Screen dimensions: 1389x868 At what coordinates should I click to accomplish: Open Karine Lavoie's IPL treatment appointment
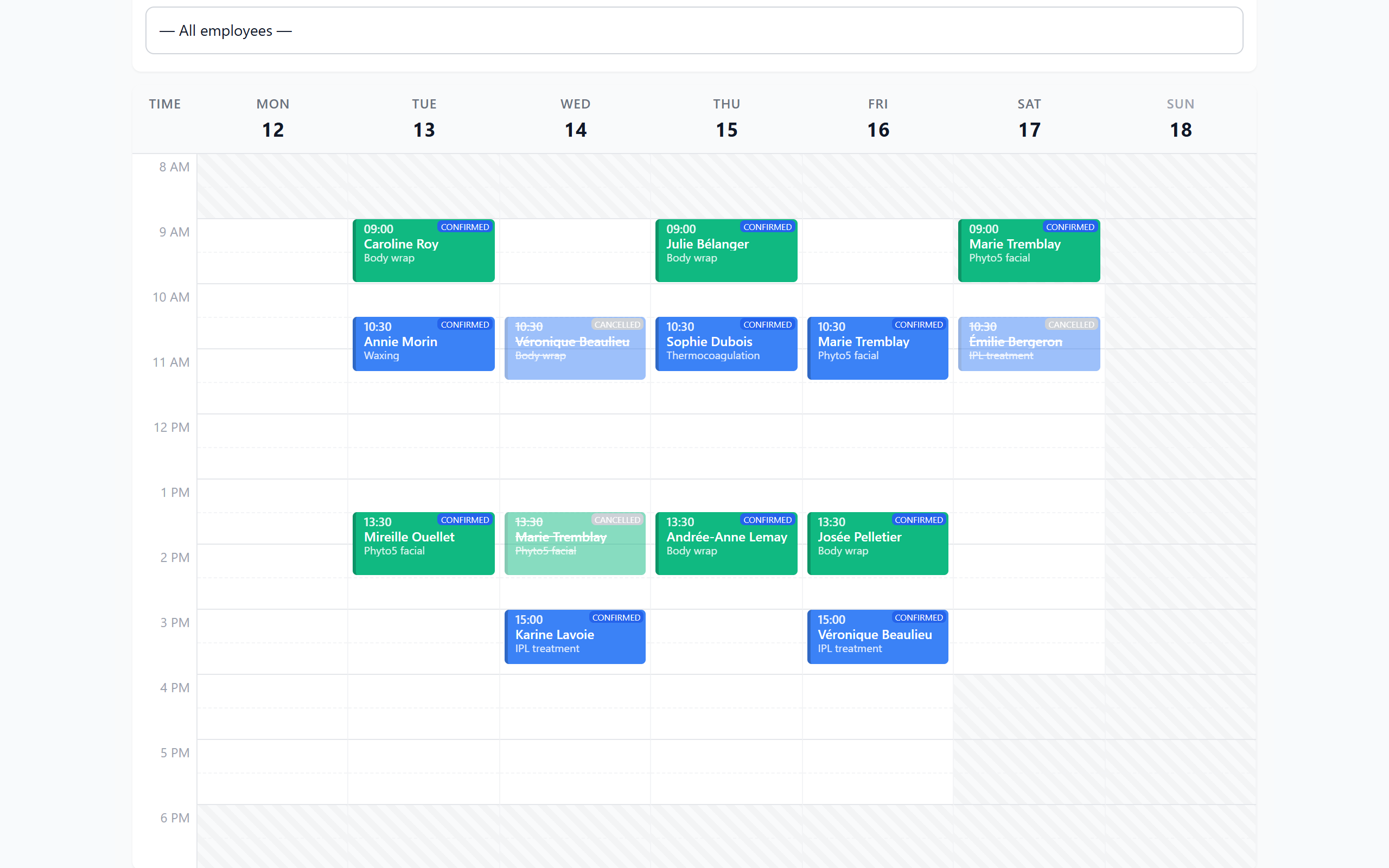(575, 637)
